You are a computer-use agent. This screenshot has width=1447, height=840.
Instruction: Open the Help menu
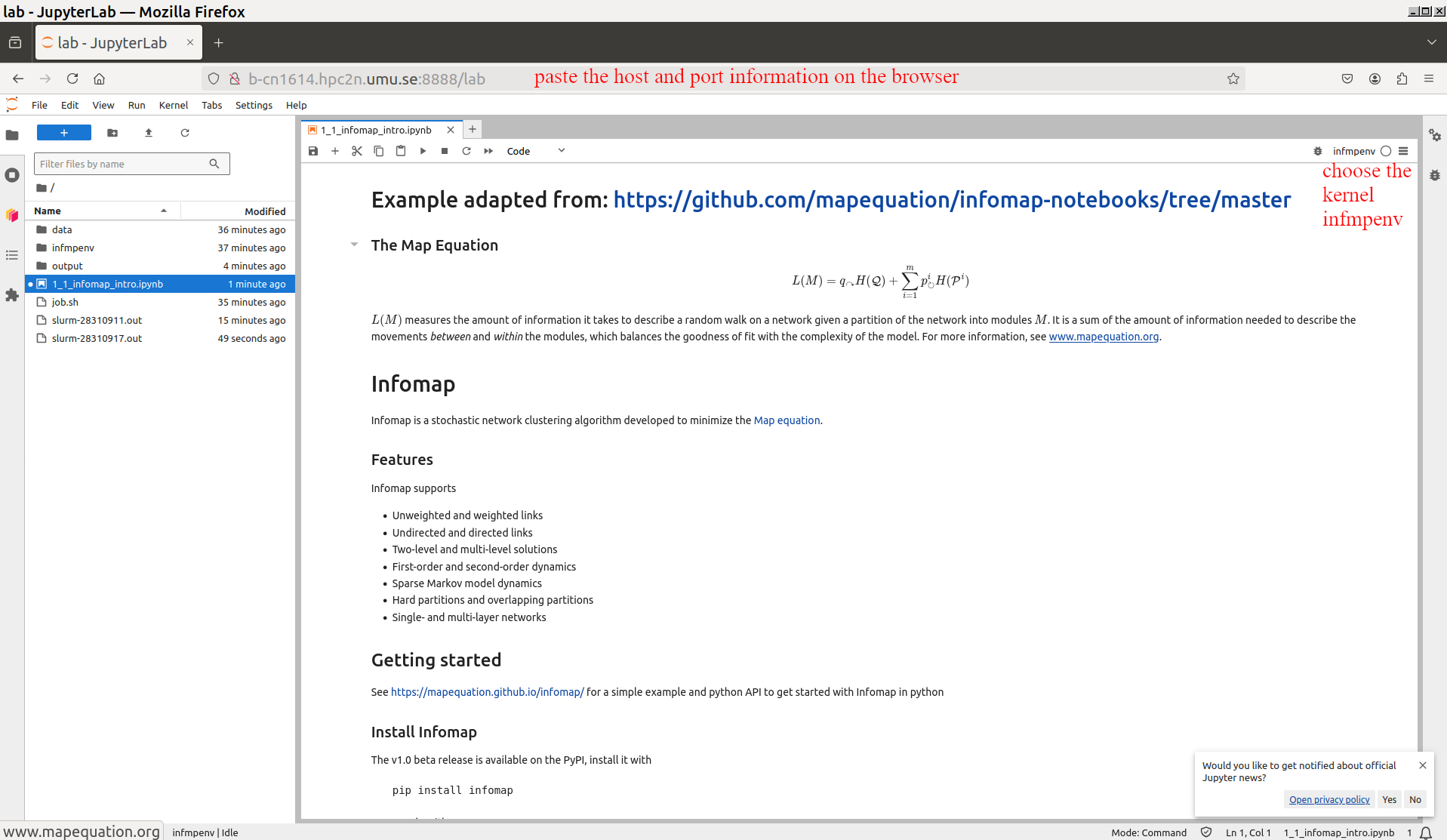point(296,105)
